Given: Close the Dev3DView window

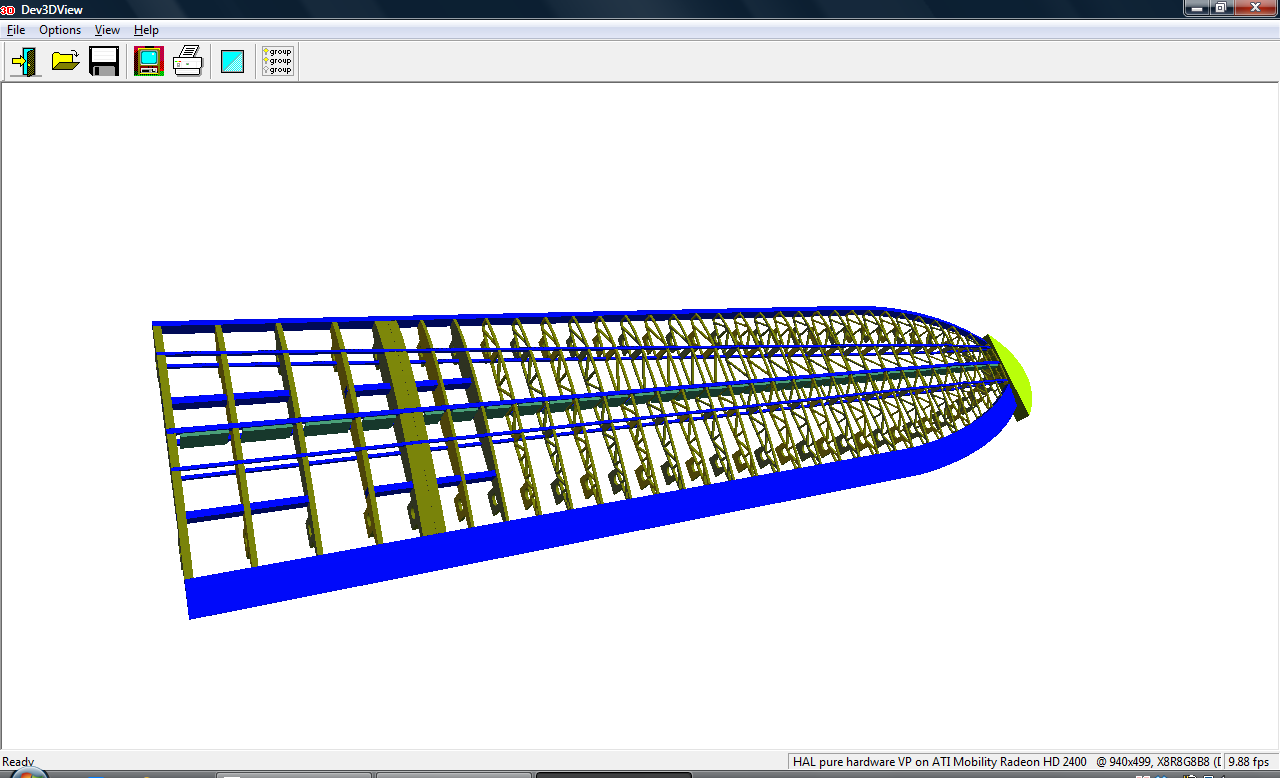Looking at the screenshot, I should pos(1254,8).
